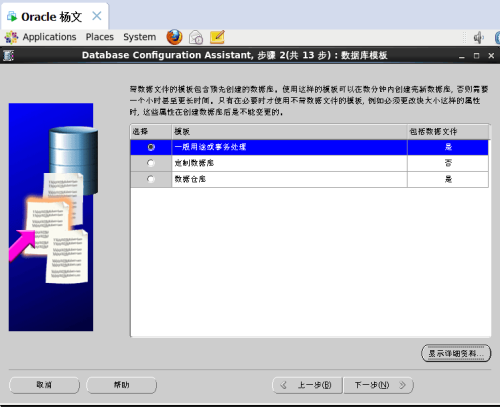This screenshot has height=407, width=500.
Task: Click the 是 cell in 数据仓库 row
Action: [448, 179]
